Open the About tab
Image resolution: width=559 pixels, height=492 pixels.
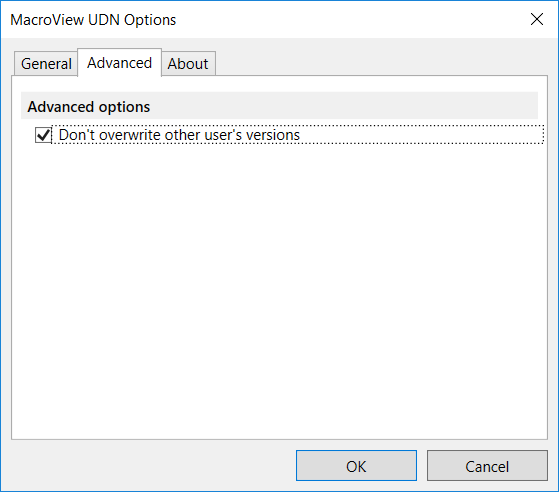(x=188, y=64)
